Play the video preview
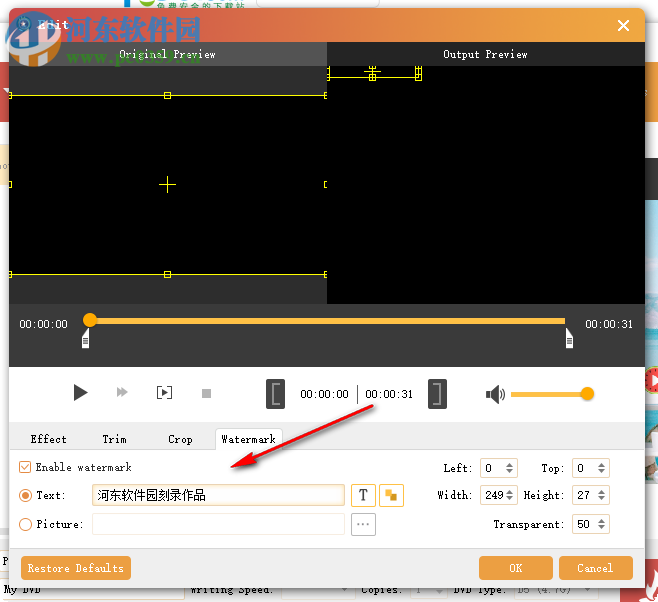 (x=80, y=393)
